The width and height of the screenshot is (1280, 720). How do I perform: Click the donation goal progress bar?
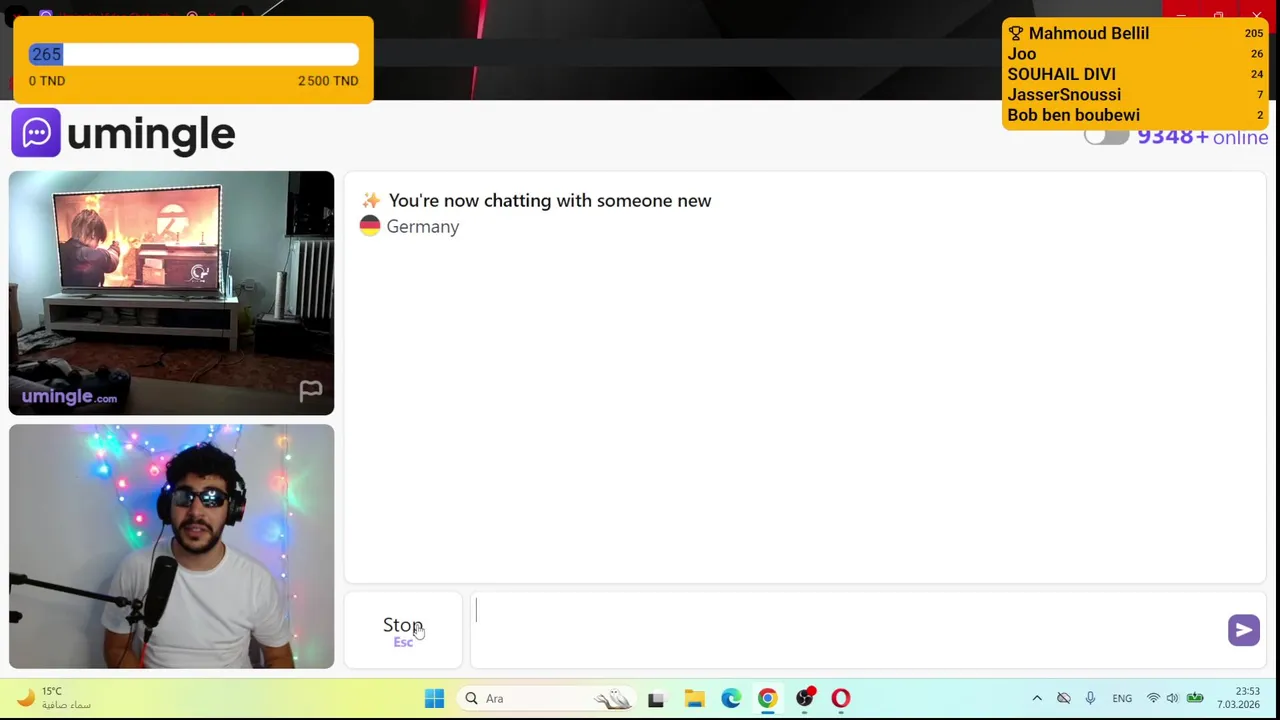pyautogui.click(x=193, y=54)
